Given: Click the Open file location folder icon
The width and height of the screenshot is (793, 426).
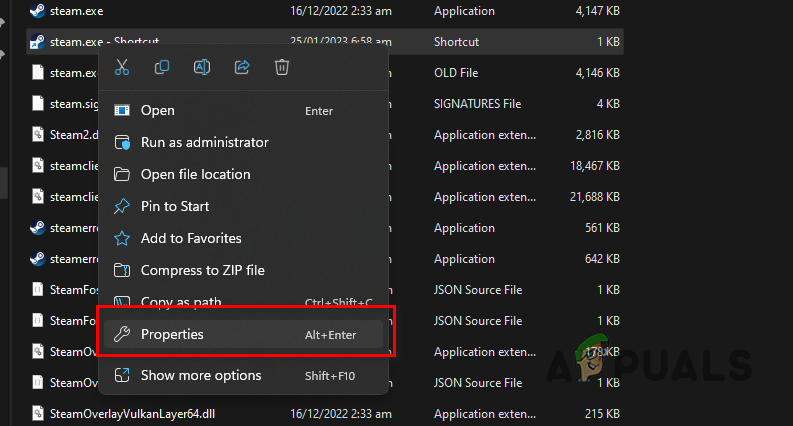Looking at the screenshot, I should [122, 174].
